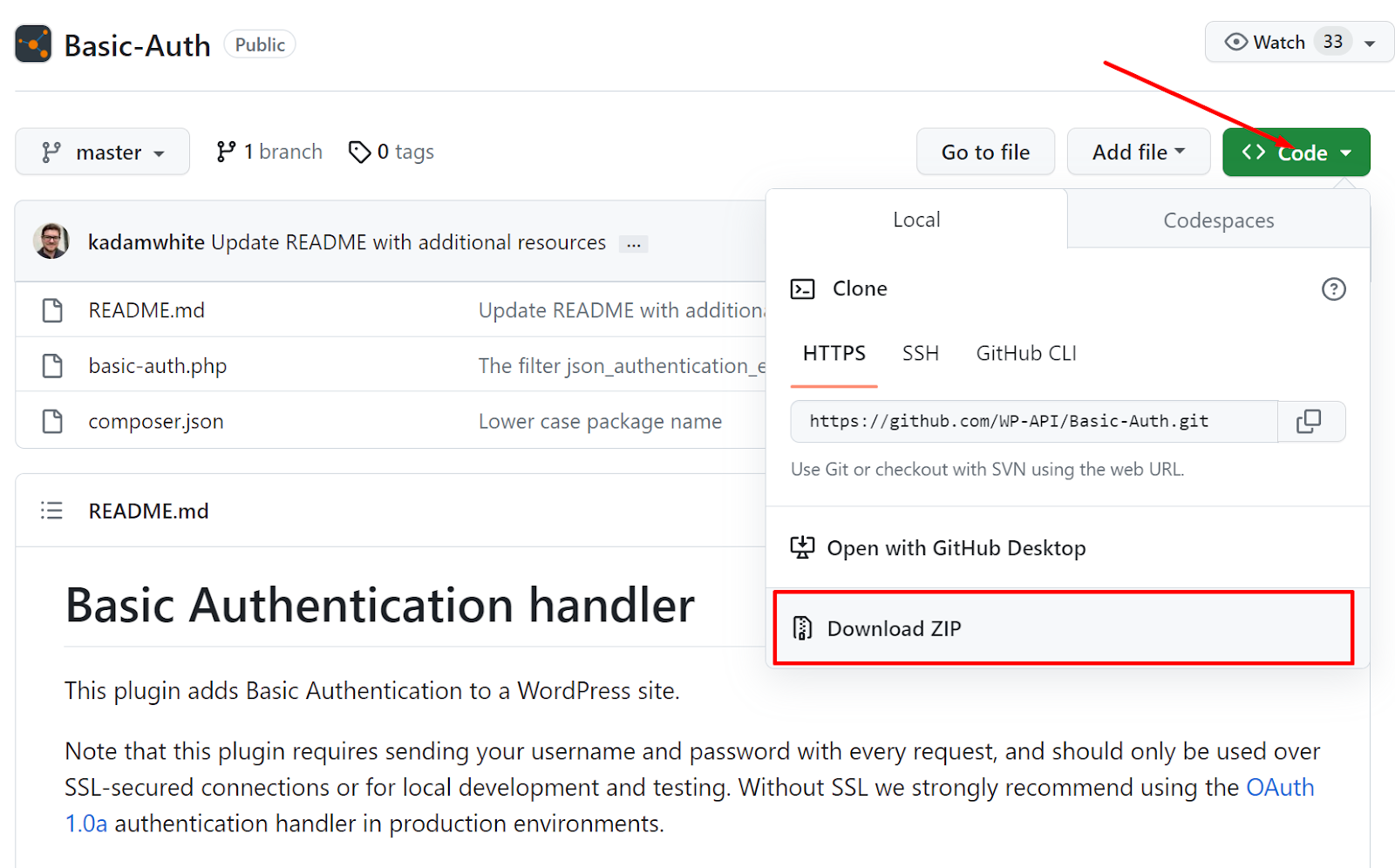Select the GitHub CLI clone tab
Screen dimensions: 1395x868
coord(1026,353)
